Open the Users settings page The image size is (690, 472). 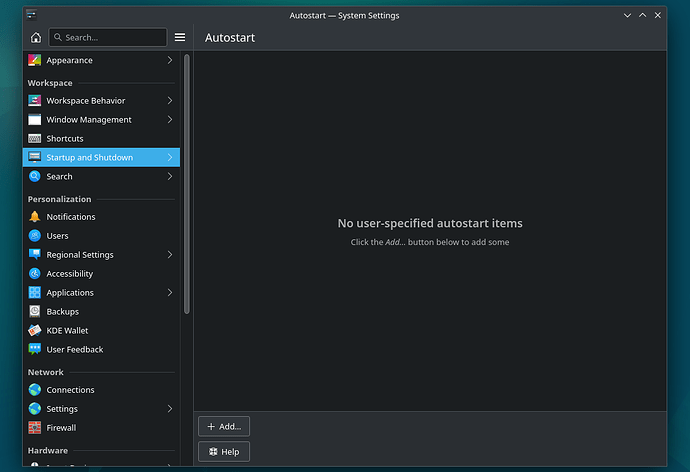(x=101, y=236)
